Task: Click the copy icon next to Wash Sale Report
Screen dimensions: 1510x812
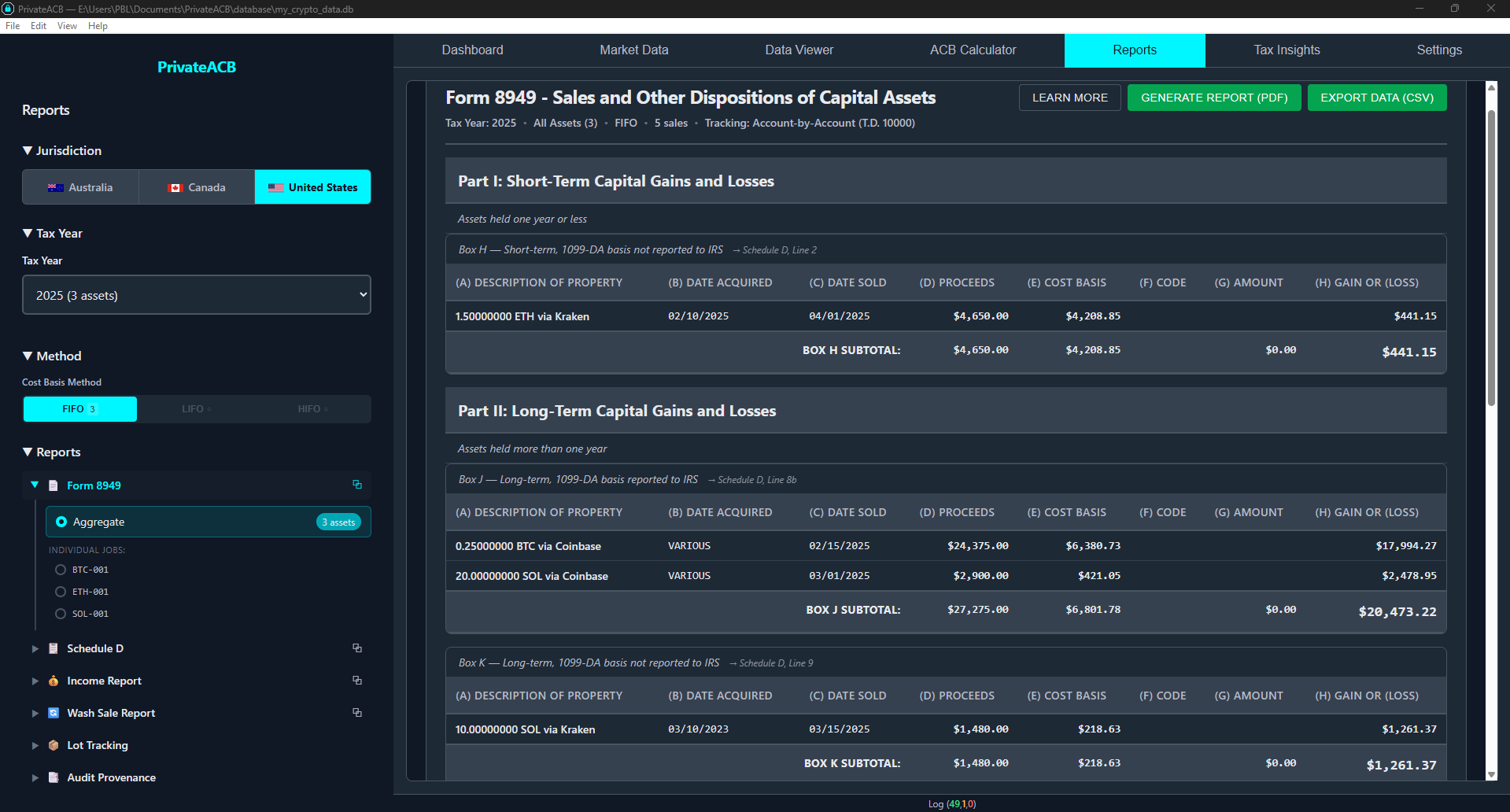Action: pyautogui.click(x=357, y=712)
